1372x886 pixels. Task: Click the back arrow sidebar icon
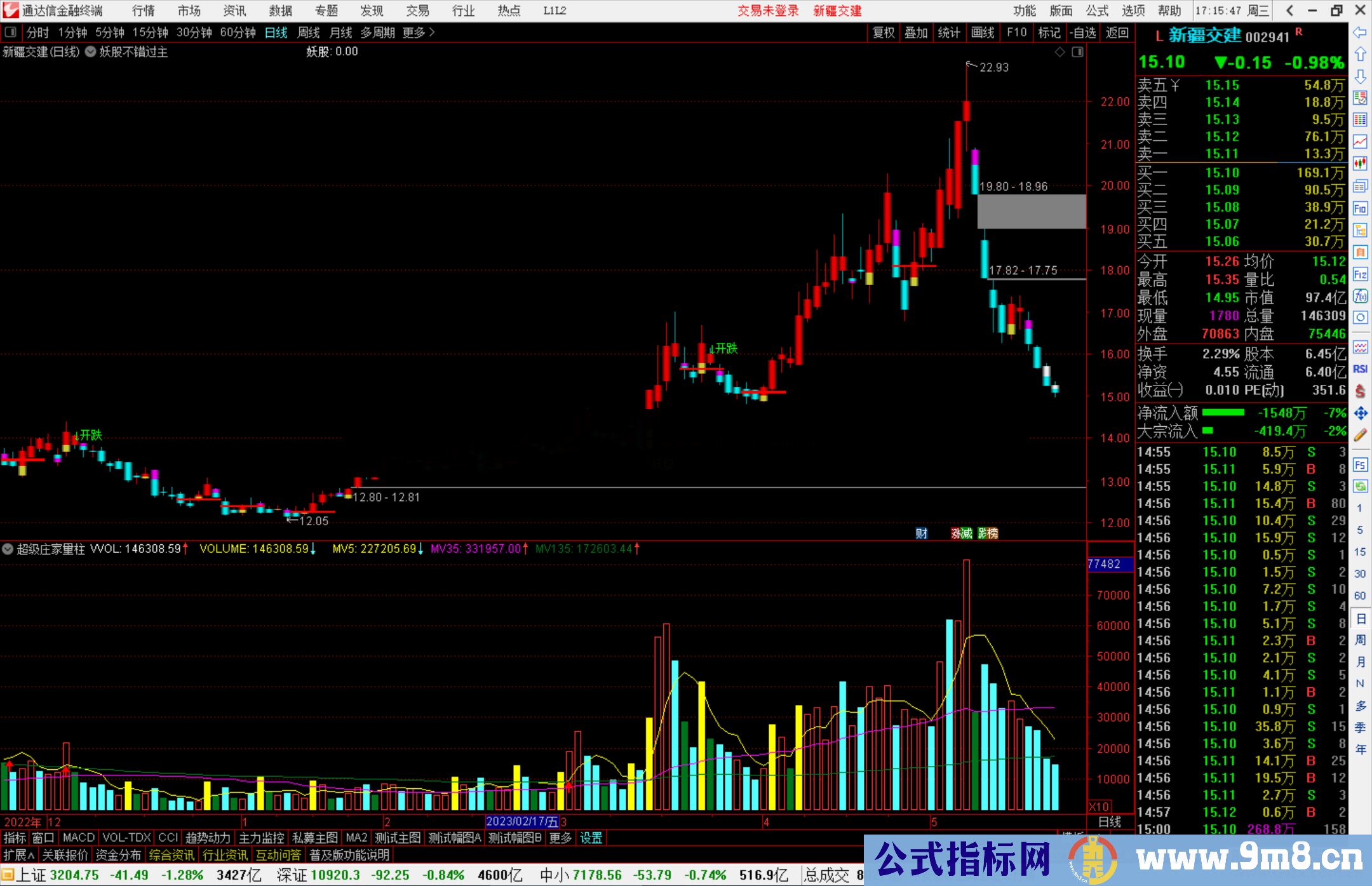1360,32
